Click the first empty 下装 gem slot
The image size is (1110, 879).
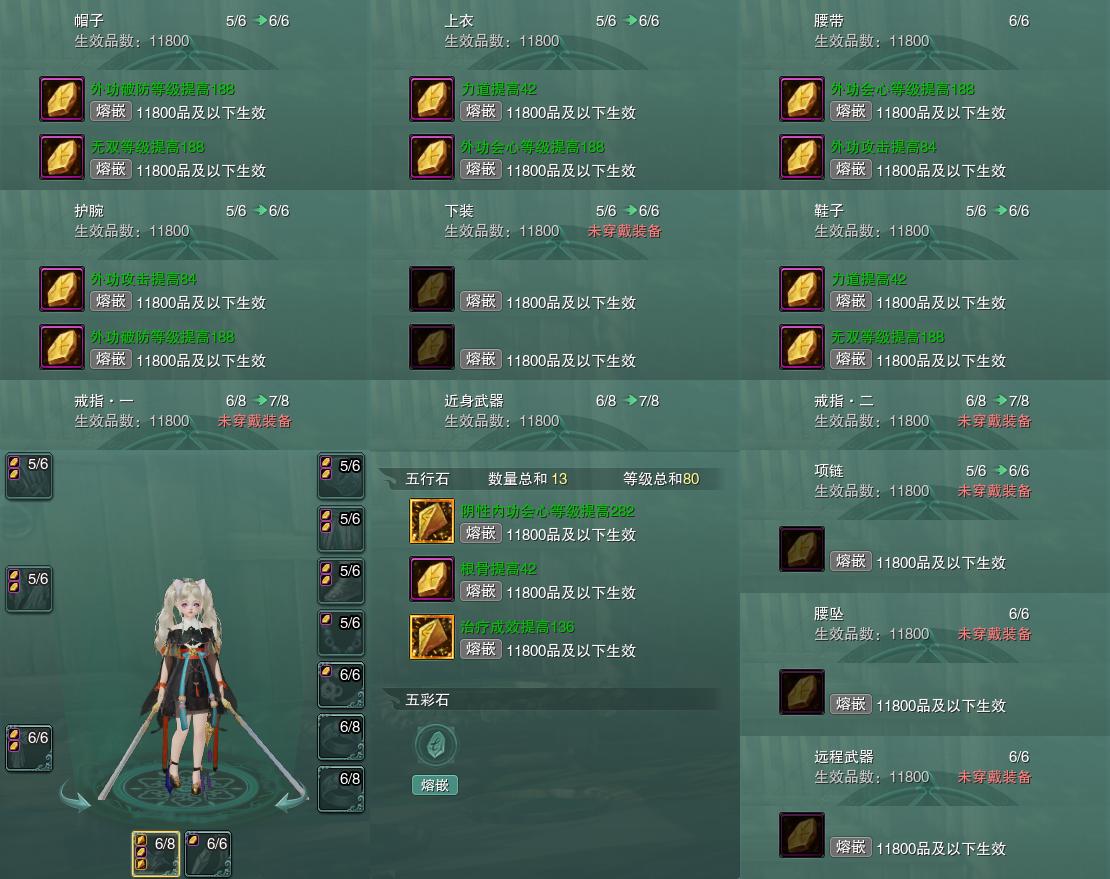[432, 289]
